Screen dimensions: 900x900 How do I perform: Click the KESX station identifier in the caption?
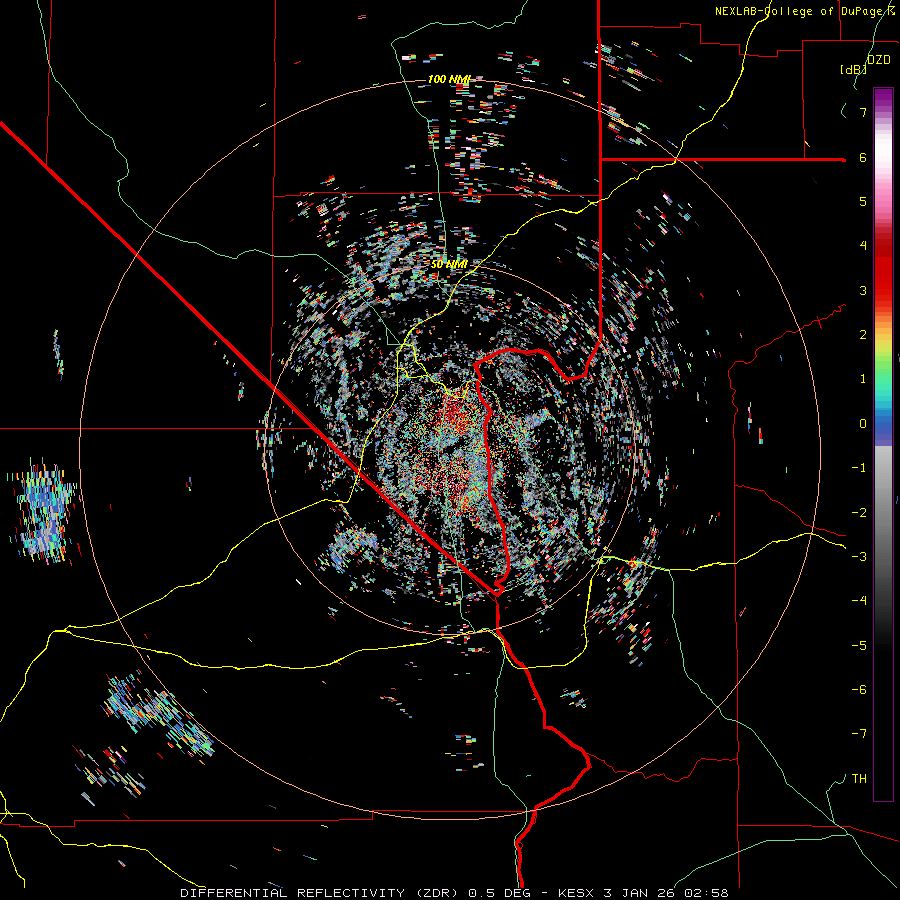tap(577, 893)
